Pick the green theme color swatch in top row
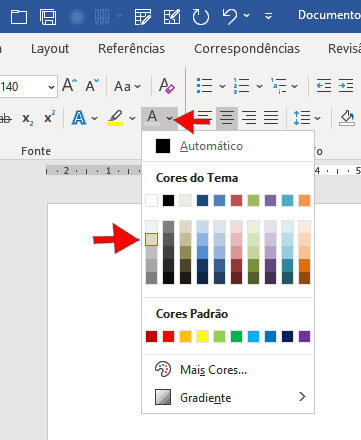This screenshot has width=361, height=440. (253, 201)
